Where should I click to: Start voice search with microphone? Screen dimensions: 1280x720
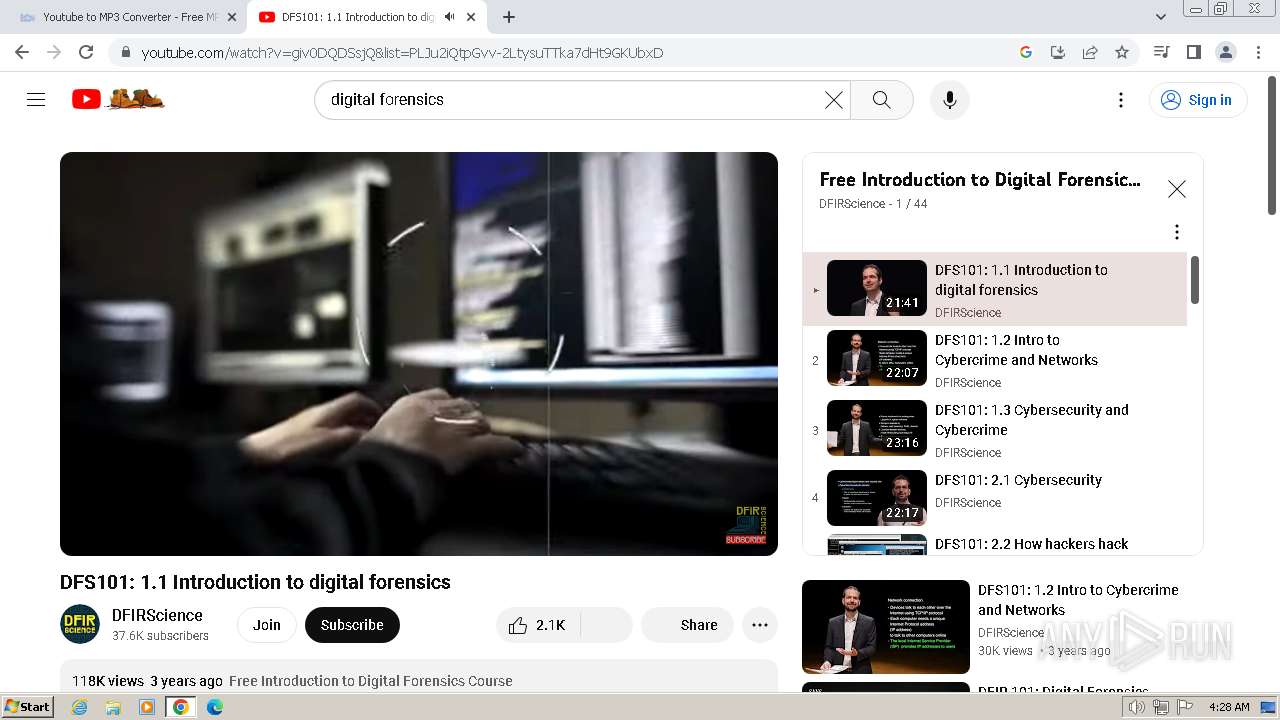pos(950,100)
